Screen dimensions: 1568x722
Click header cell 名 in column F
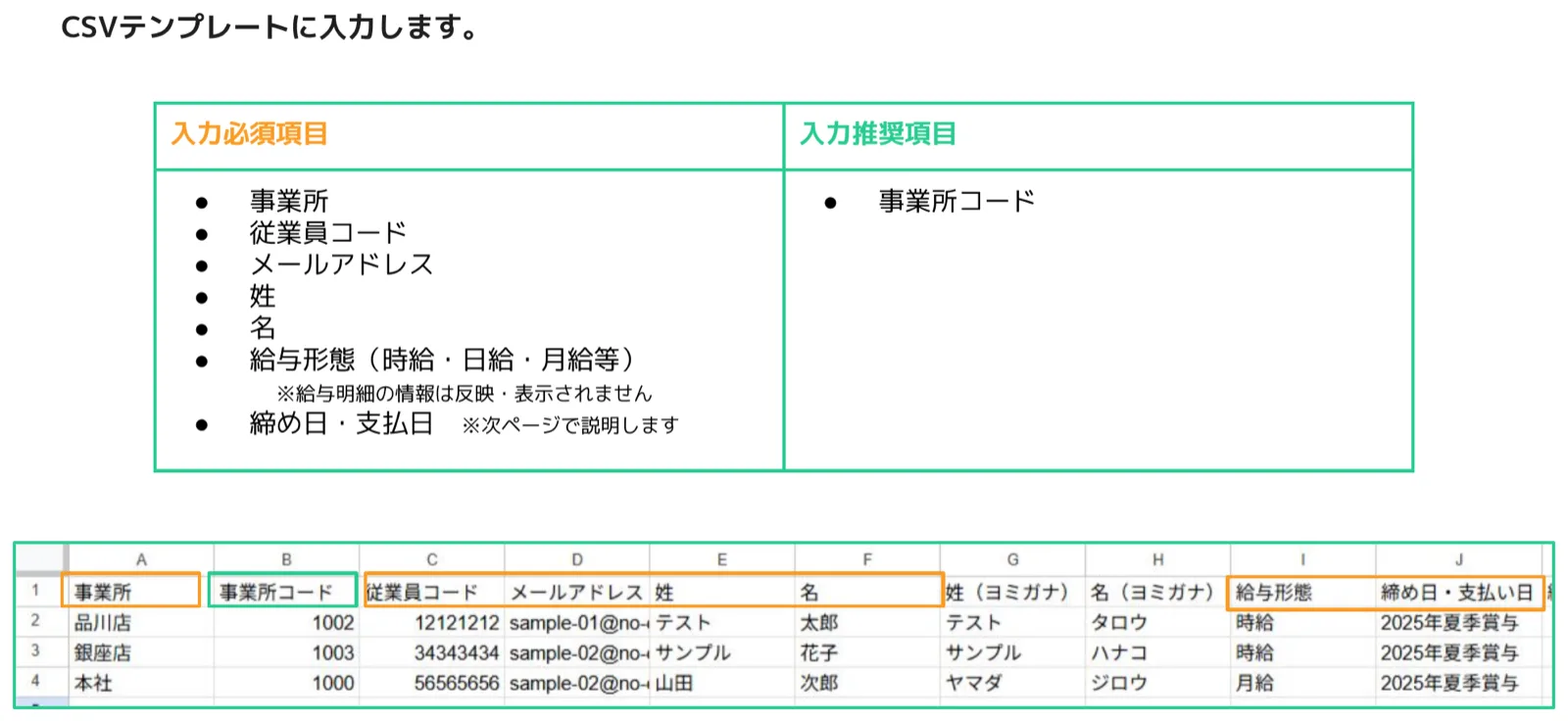point(867,592)
